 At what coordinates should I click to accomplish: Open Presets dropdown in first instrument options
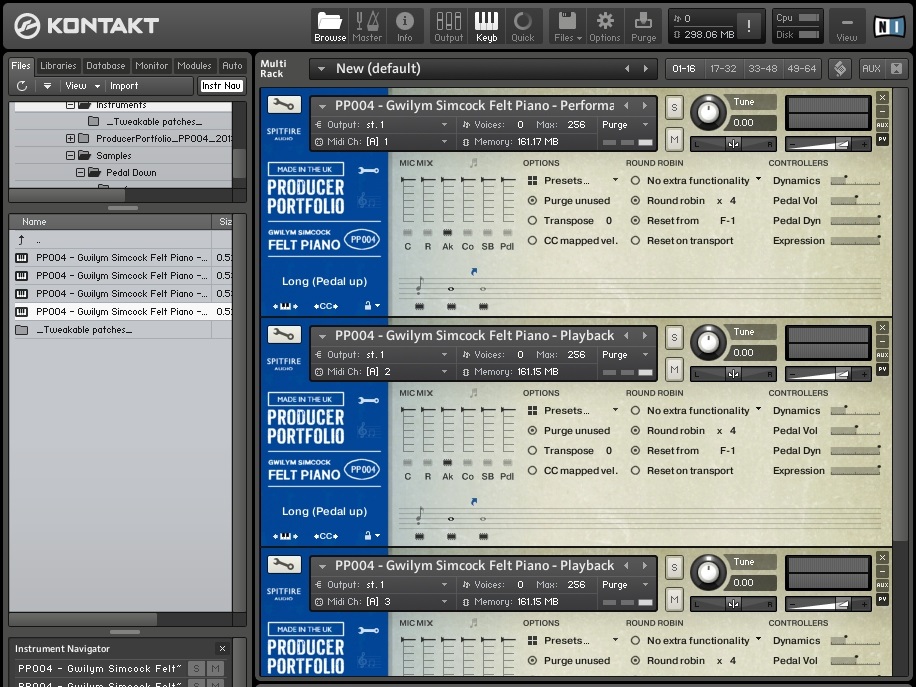coord(572,181)
